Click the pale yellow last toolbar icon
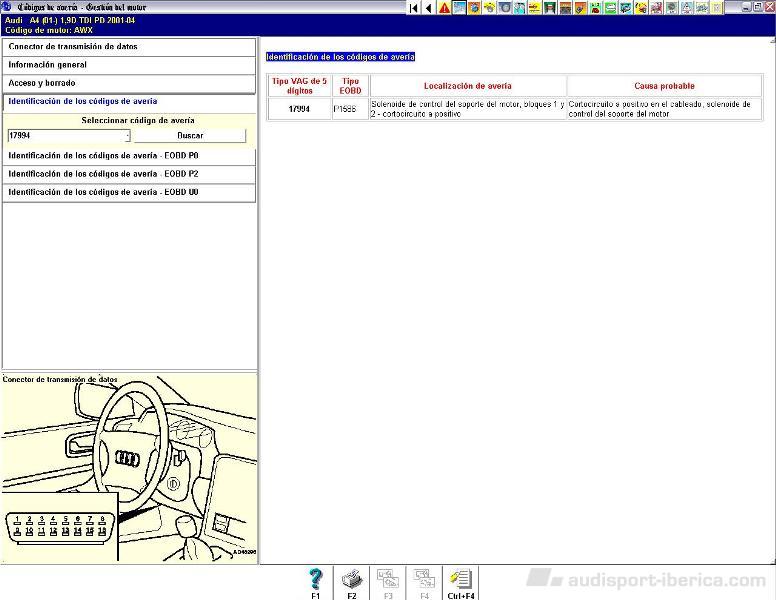 coord(716,7)
